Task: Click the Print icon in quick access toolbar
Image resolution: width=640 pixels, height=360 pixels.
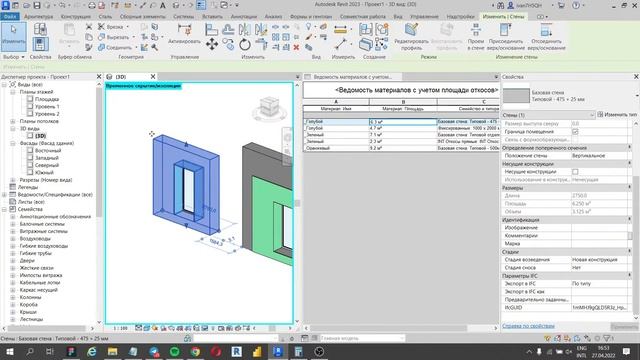Action: click(x=92, y=5)
